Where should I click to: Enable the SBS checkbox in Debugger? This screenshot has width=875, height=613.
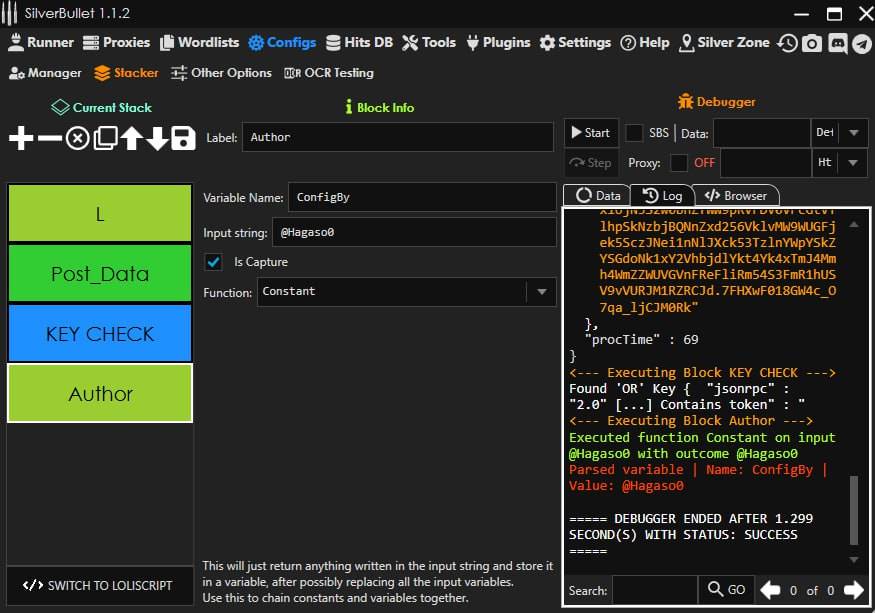634,133
